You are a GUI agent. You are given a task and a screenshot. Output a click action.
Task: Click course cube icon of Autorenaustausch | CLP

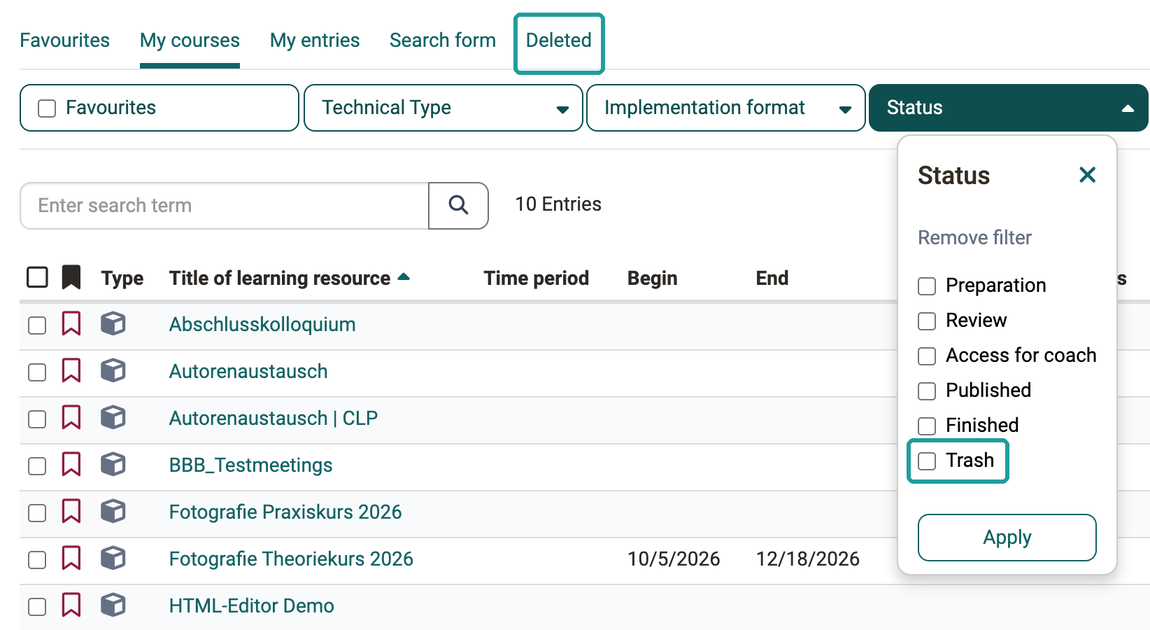(113, 417)
